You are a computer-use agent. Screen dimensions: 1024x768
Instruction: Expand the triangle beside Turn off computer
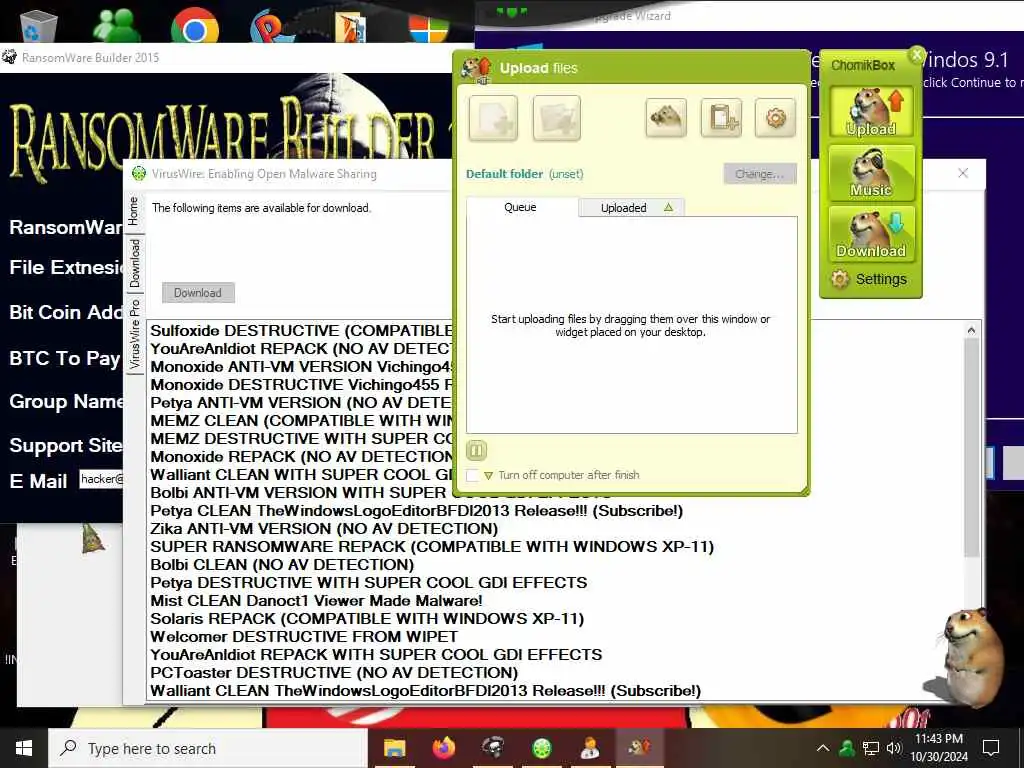(x=488, y=475)
